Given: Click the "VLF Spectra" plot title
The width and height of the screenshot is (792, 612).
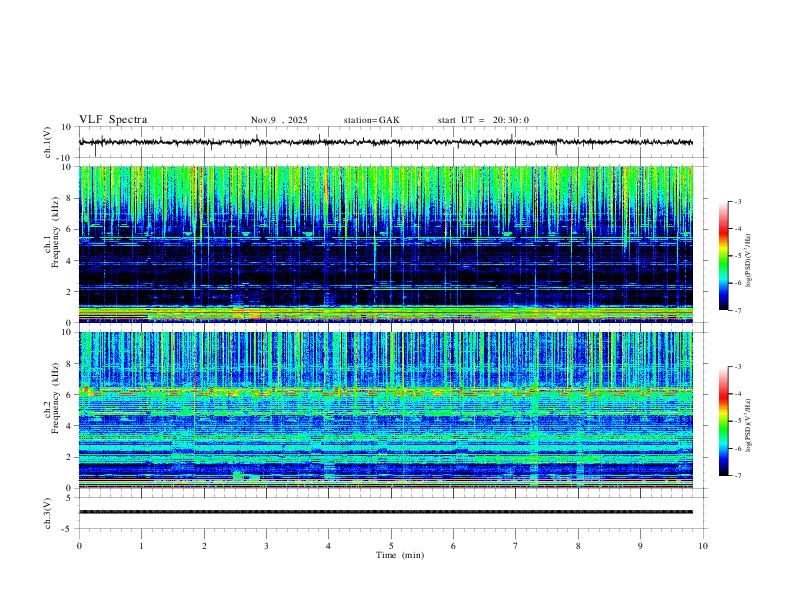Looking at the screenshot, I should click(x=113, y=120).
